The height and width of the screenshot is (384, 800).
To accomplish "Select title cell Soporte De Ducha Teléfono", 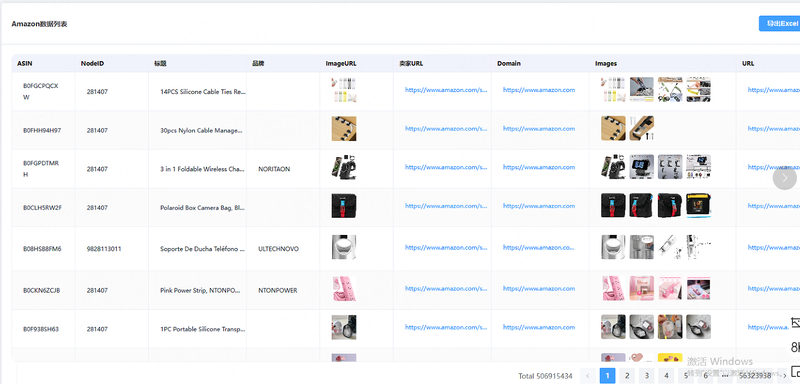I will (x=203, y=249).
